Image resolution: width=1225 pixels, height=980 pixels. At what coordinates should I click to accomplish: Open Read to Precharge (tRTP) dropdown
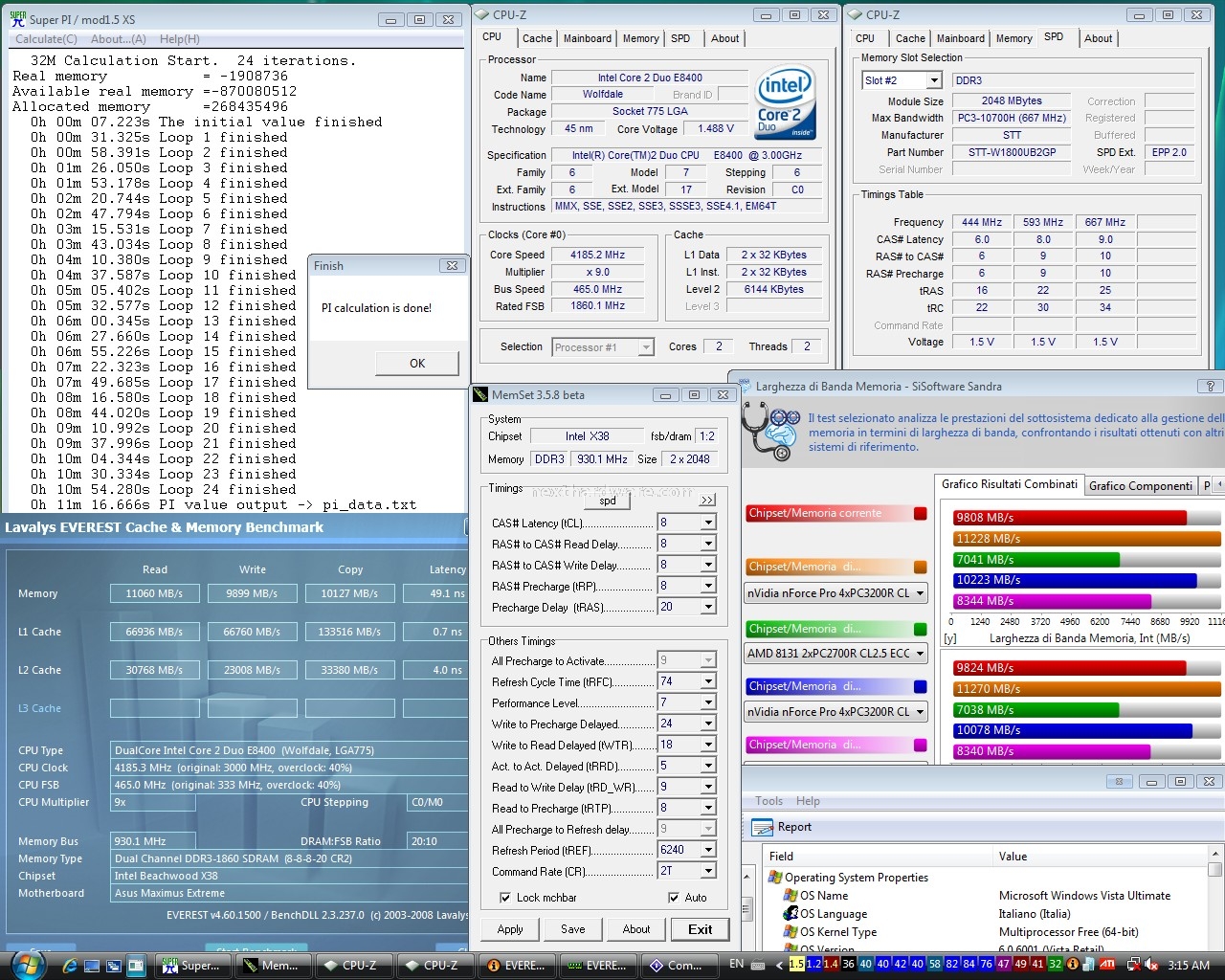(x=708, y=808)
